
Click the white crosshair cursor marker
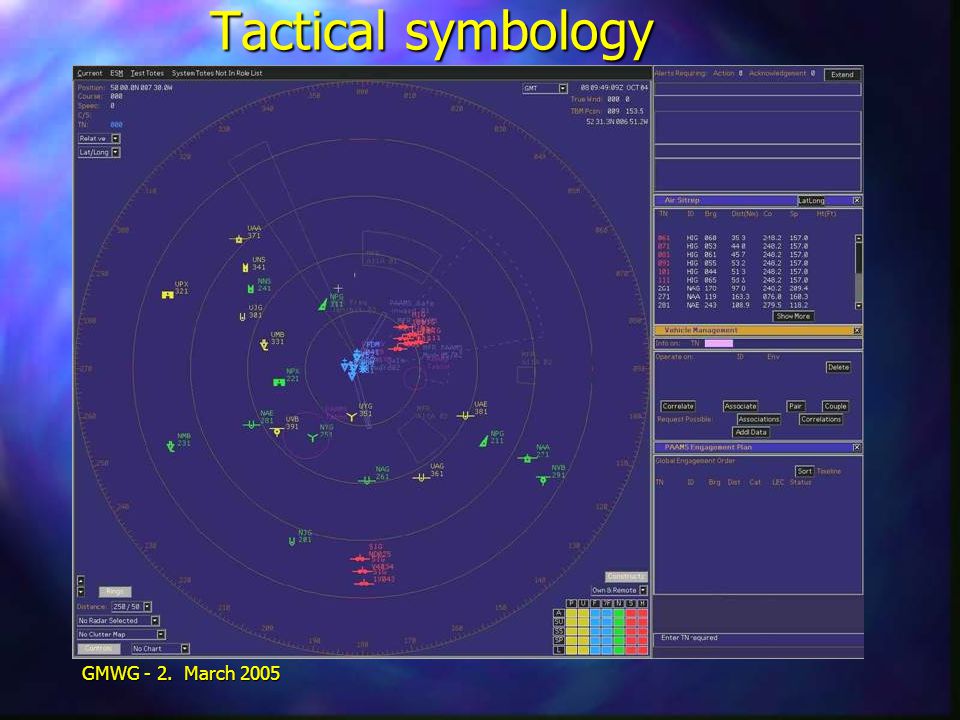pos(338,288)
